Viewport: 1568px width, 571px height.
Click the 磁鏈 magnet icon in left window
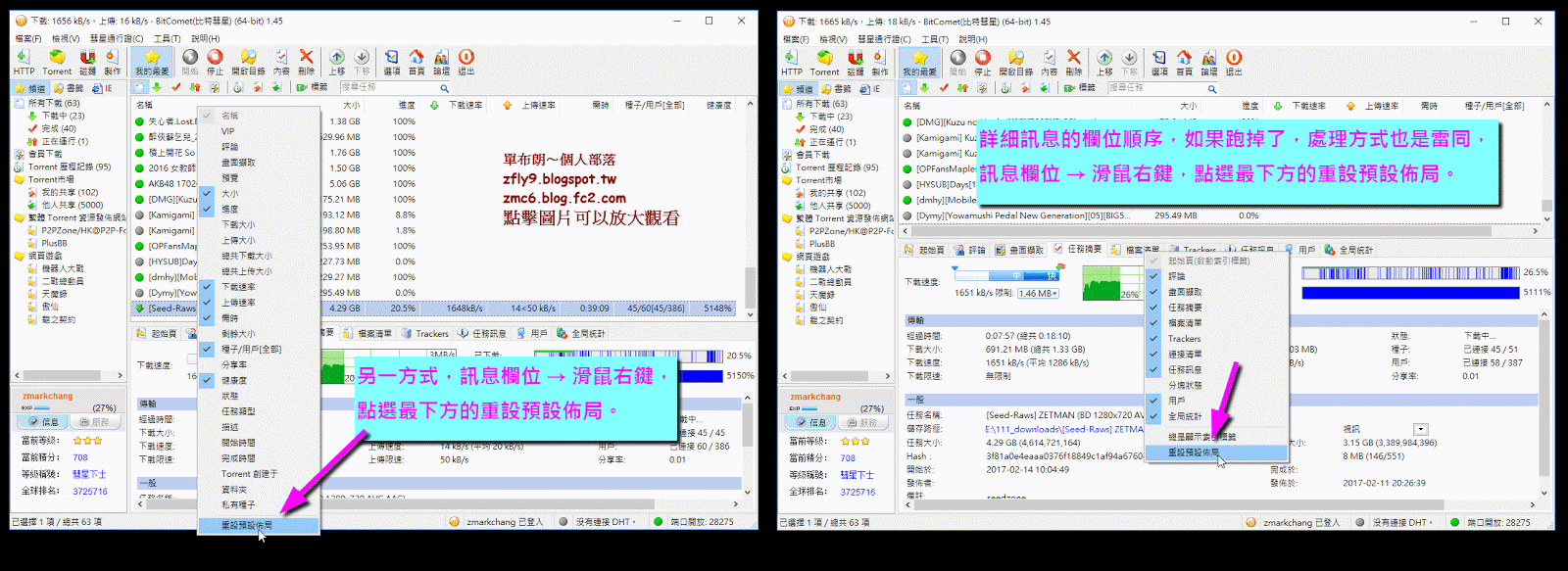coord(87,62)
